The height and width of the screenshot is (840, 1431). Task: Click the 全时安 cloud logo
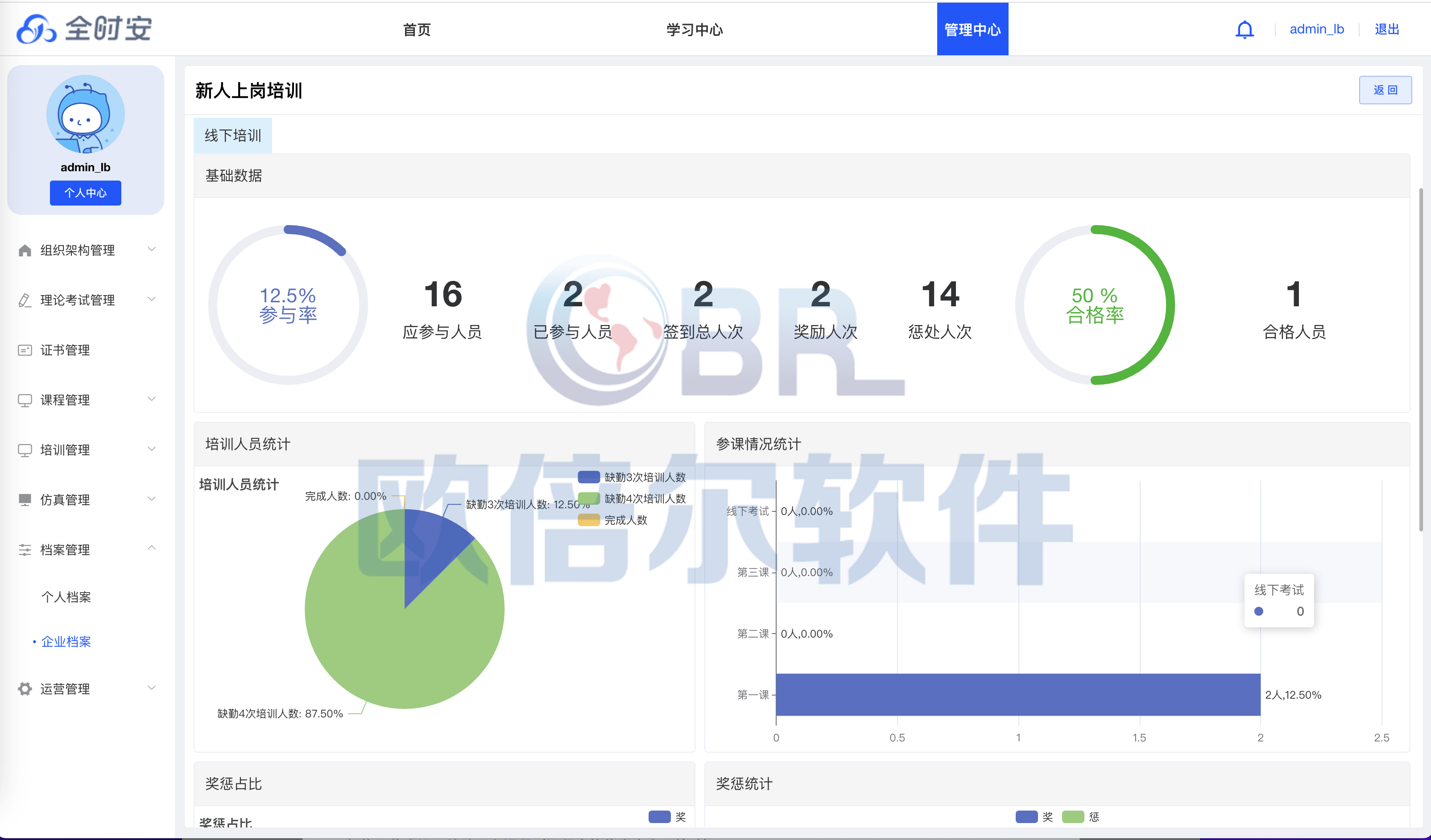click(84, 29)
